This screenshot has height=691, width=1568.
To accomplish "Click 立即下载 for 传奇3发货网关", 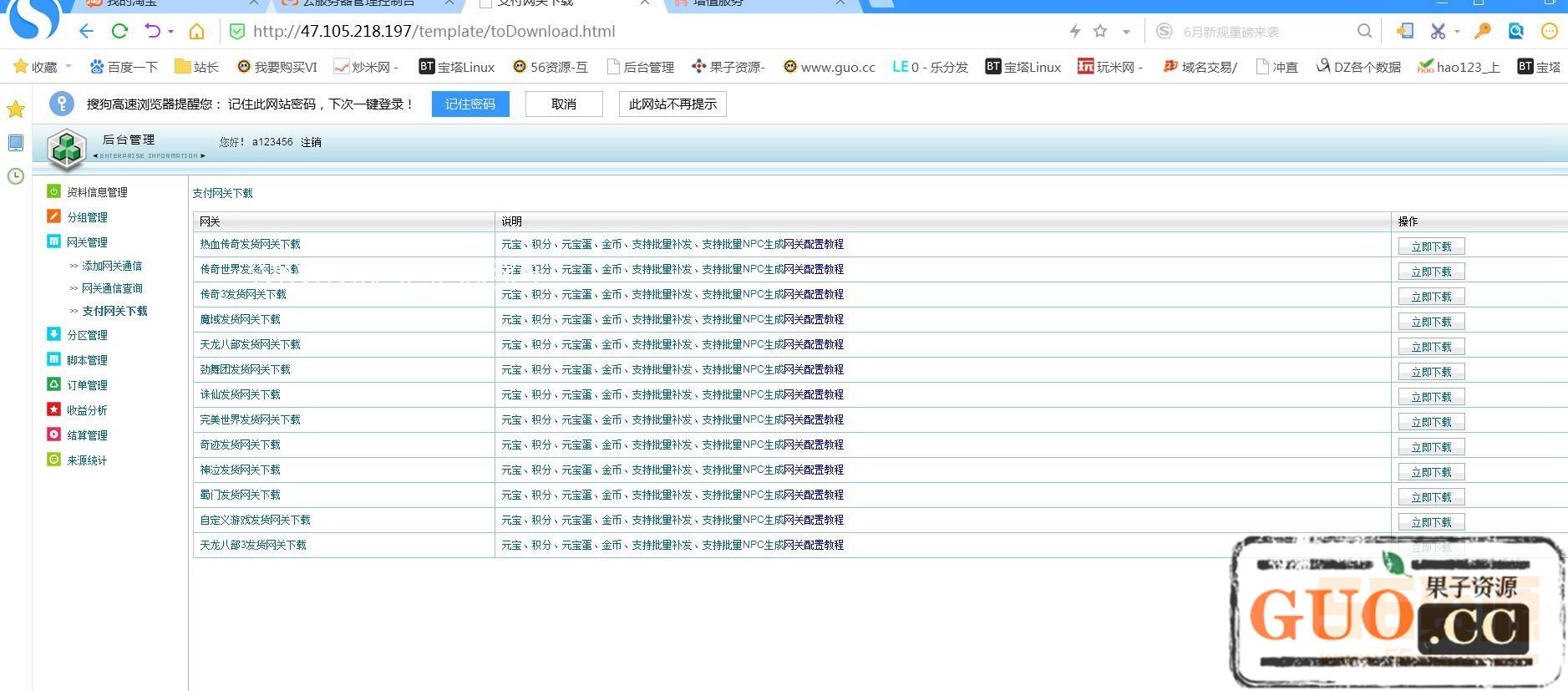I will click(x=1431, y=297).
